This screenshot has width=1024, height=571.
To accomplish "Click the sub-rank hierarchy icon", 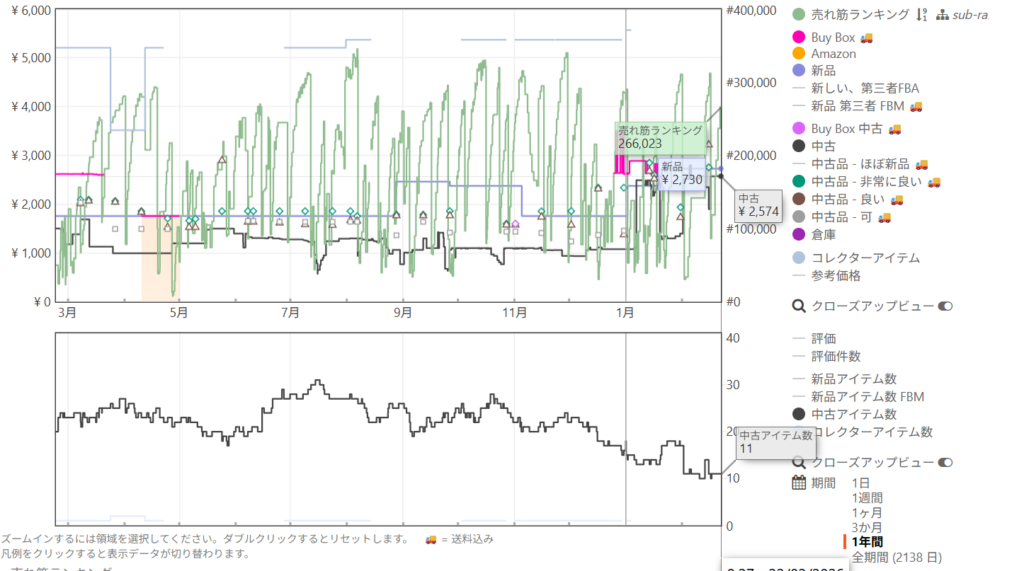I will pyautogui.click(x=942, y=15).
